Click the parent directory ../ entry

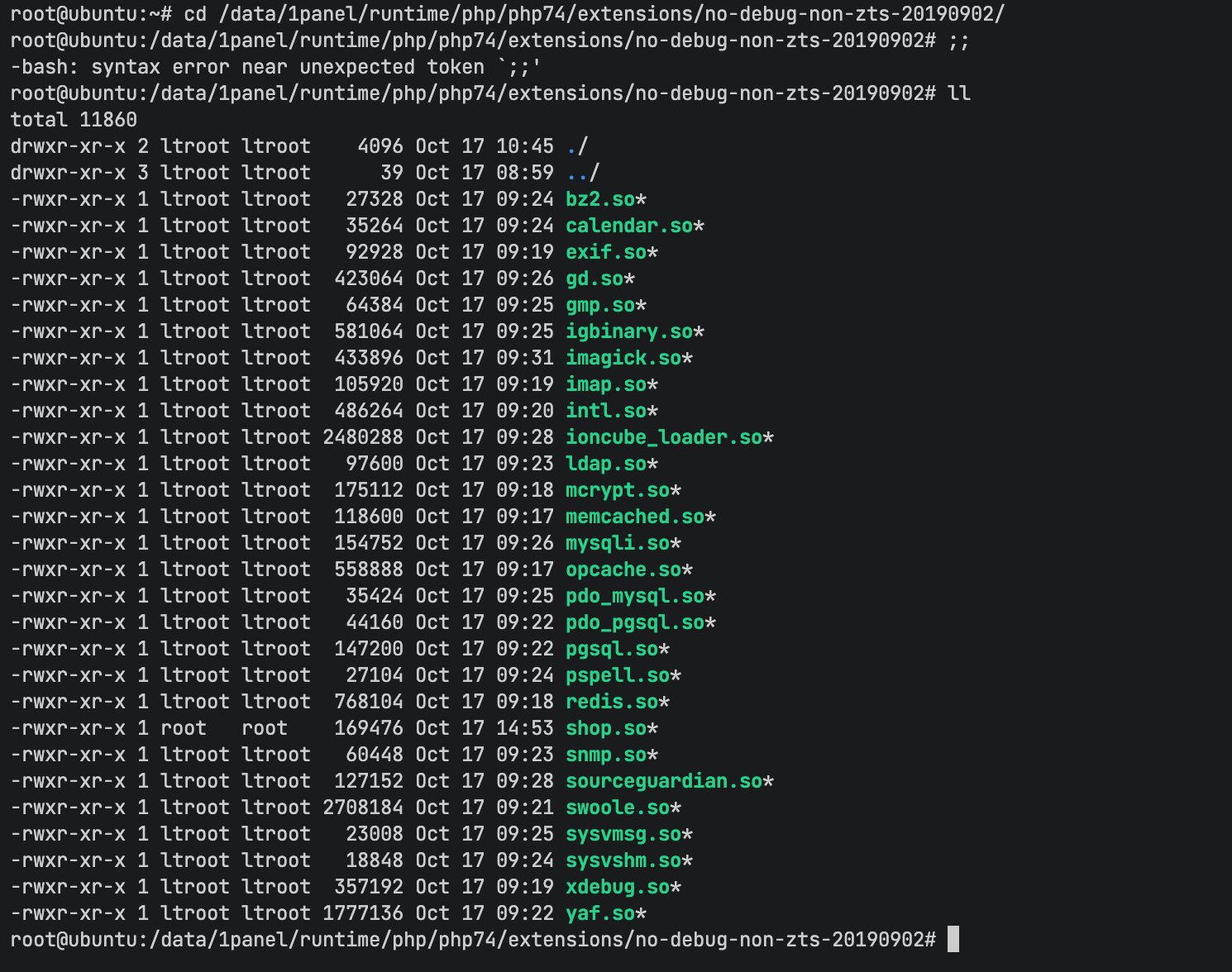point(582,173)
